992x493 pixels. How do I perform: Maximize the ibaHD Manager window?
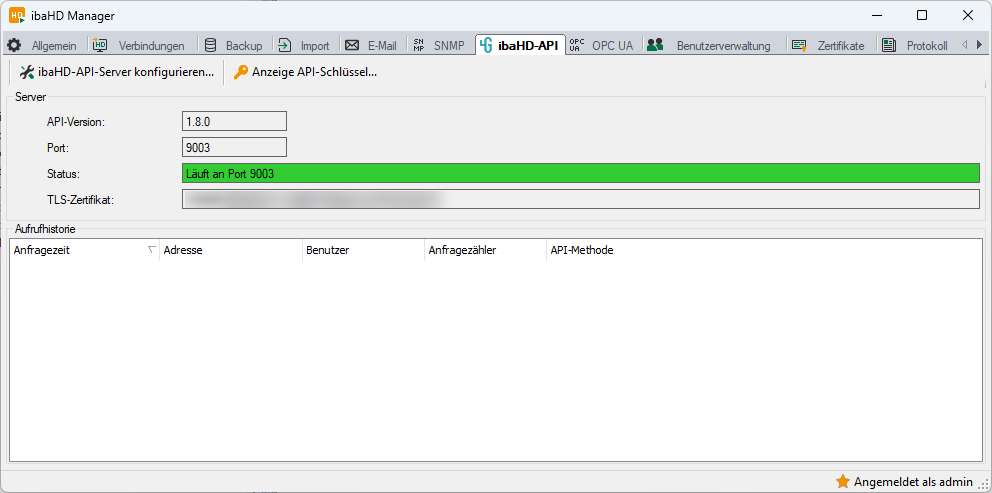coord(922,15)
